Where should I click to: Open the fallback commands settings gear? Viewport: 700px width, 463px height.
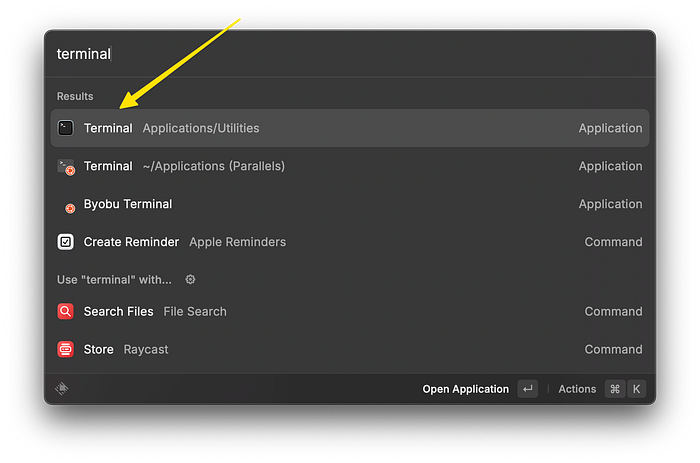tap(190, 279)
